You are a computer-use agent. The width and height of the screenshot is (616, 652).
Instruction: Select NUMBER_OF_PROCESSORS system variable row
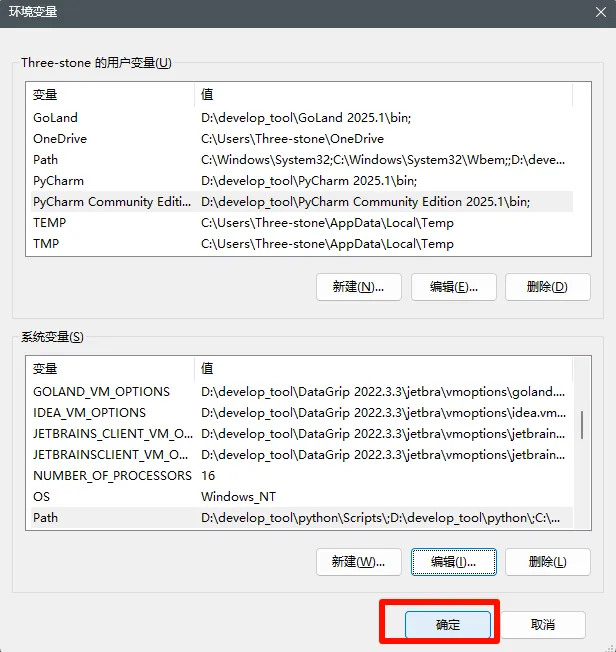coord(302,476)
